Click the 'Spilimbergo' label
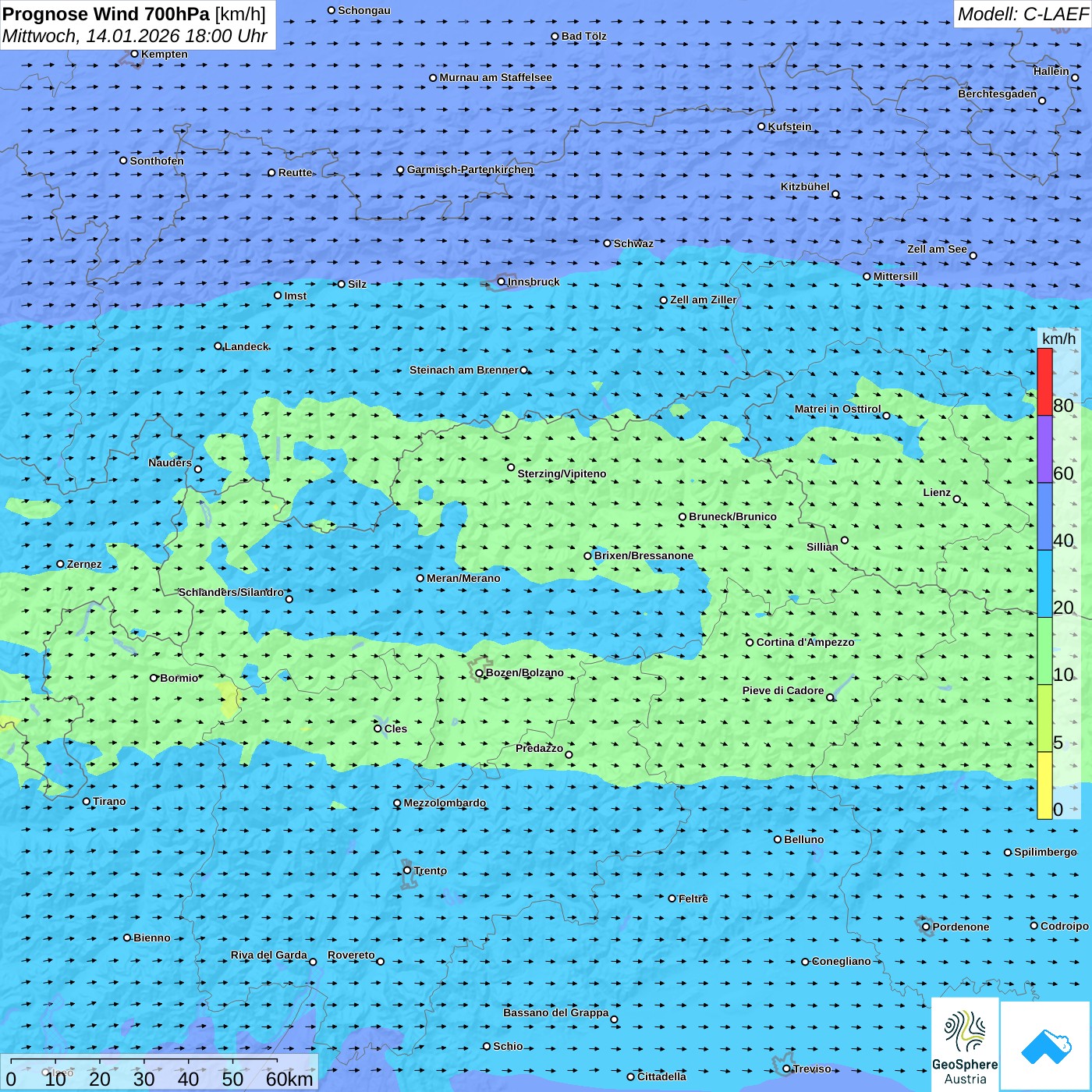This screenshot has width=1092, height=1092. [1045, 852]
